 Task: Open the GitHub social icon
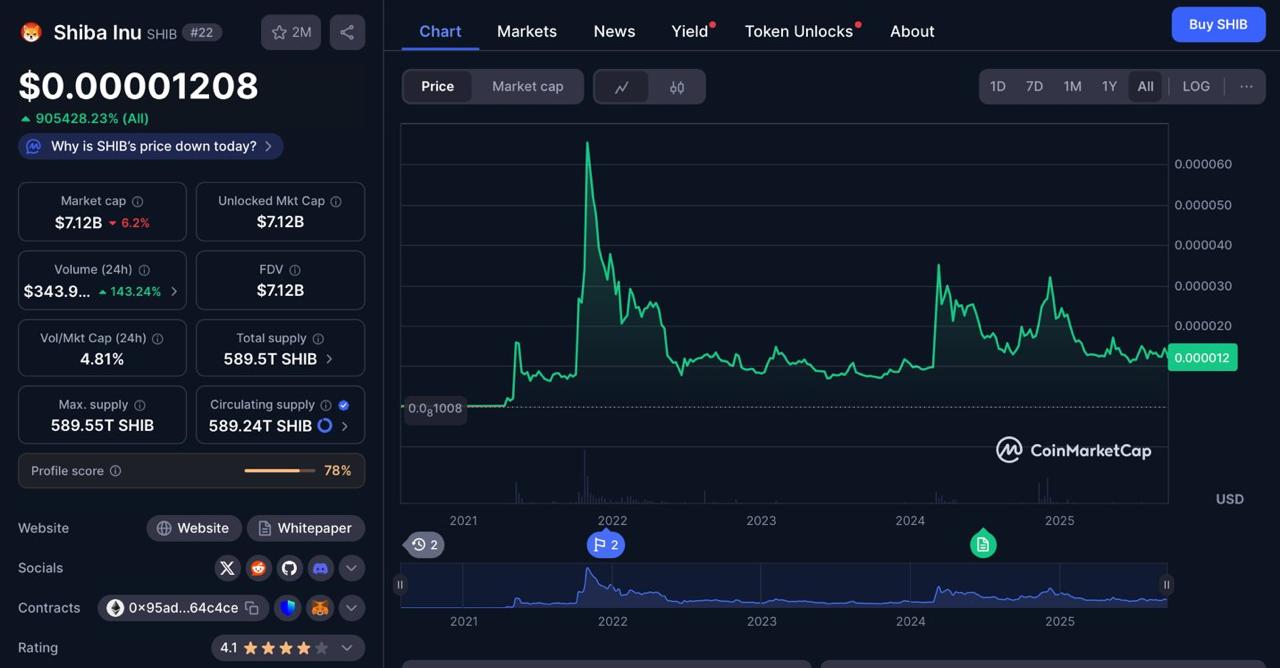[x=289, y=568]
